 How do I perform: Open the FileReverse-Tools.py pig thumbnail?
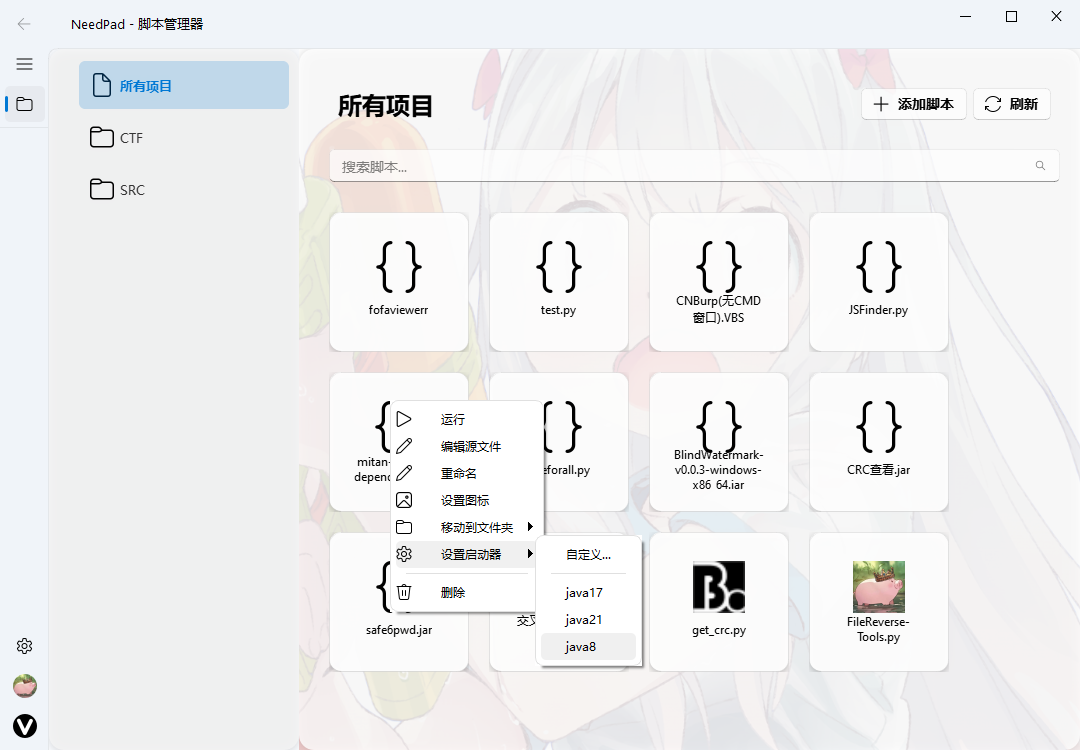[x=878, y=587]
